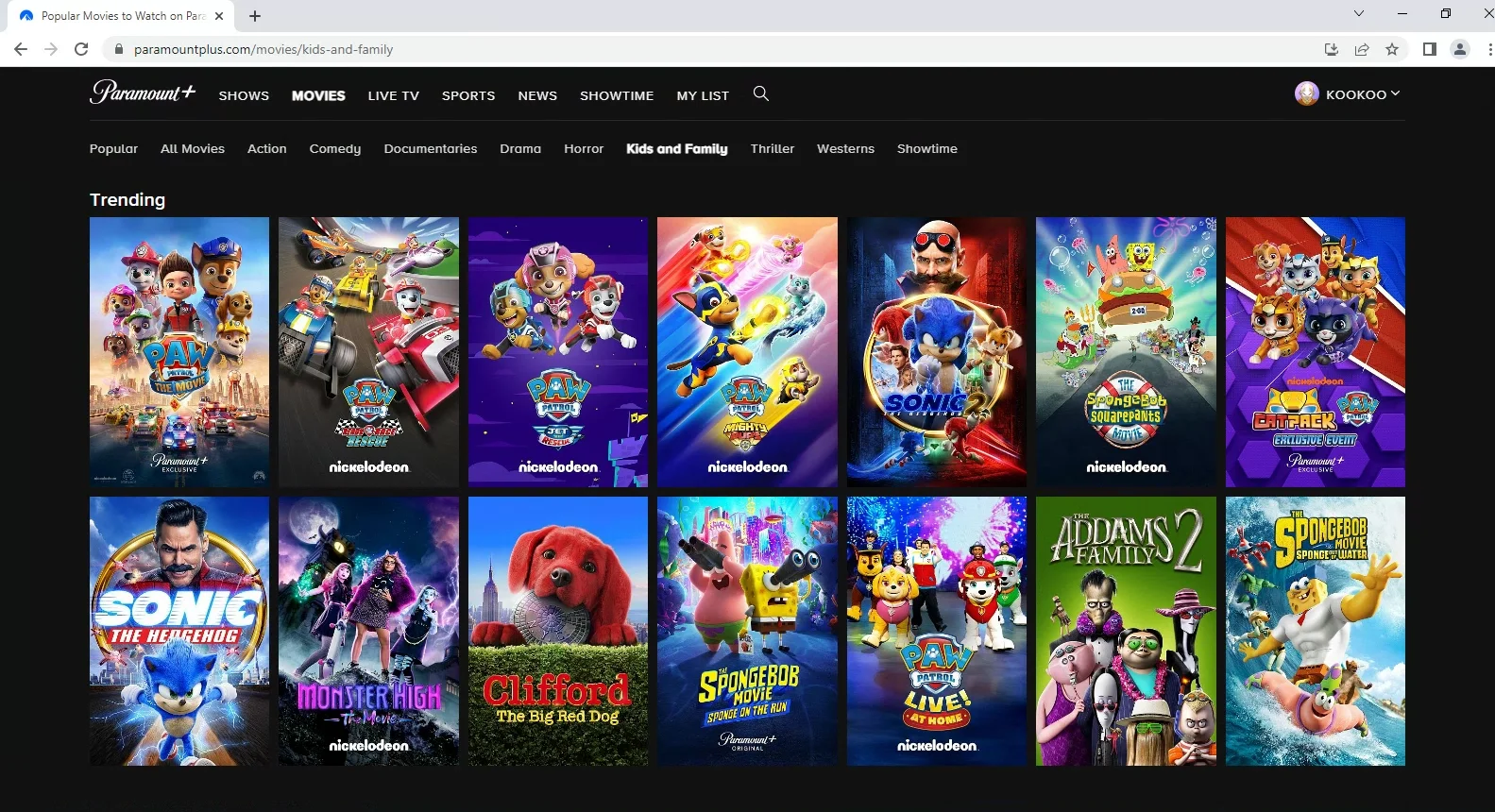This screenshot has height=812, width=1495.
Task: Open the Monster High The Movie poster
Action: (x=368, y=631)
